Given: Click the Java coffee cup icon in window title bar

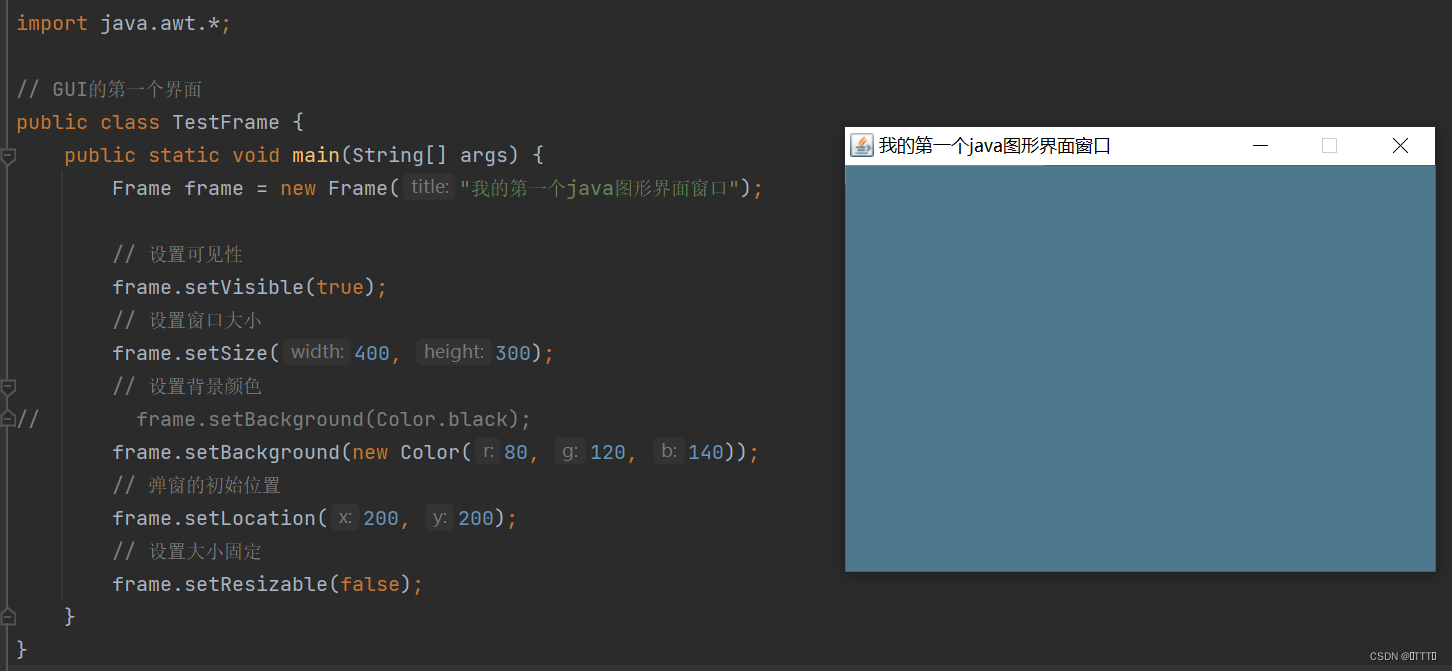Looking at the screenshot, I should tap(861, 145).
